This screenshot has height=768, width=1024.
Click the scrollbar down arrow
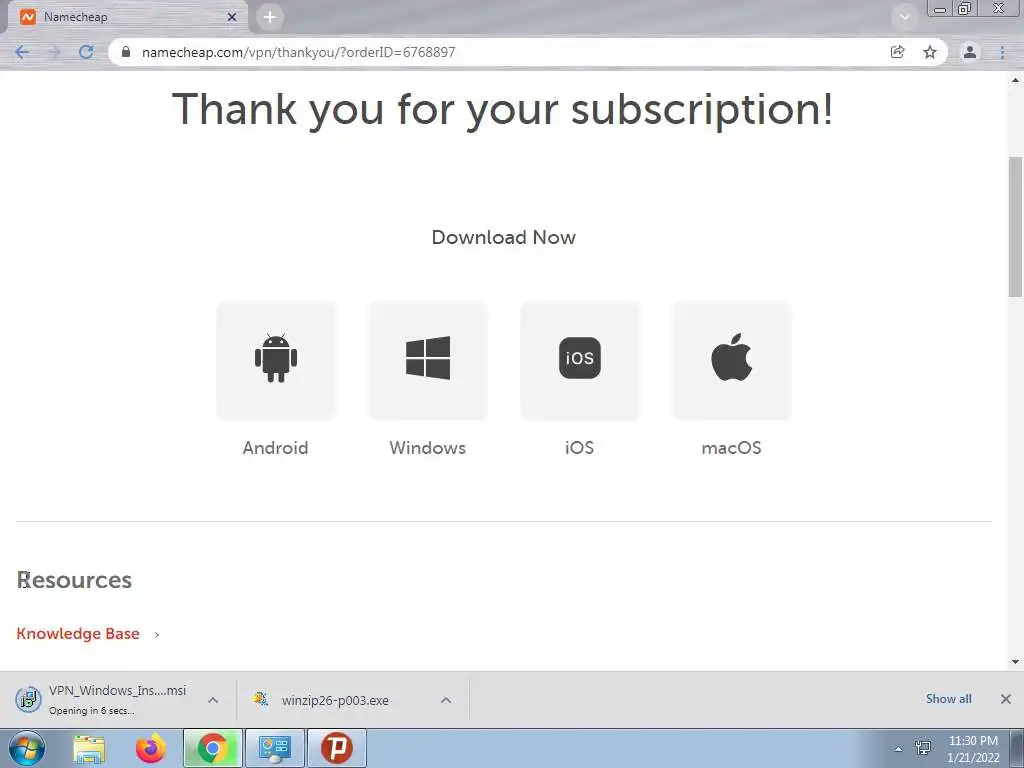click(1015, 662)
